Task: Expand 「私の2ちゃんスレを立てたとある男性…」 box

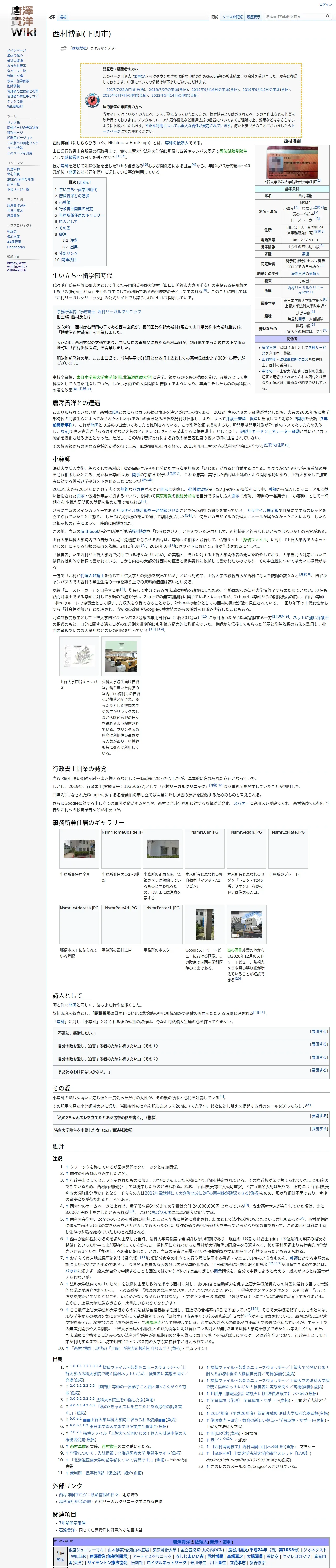Action: (x=319, y=1116)
